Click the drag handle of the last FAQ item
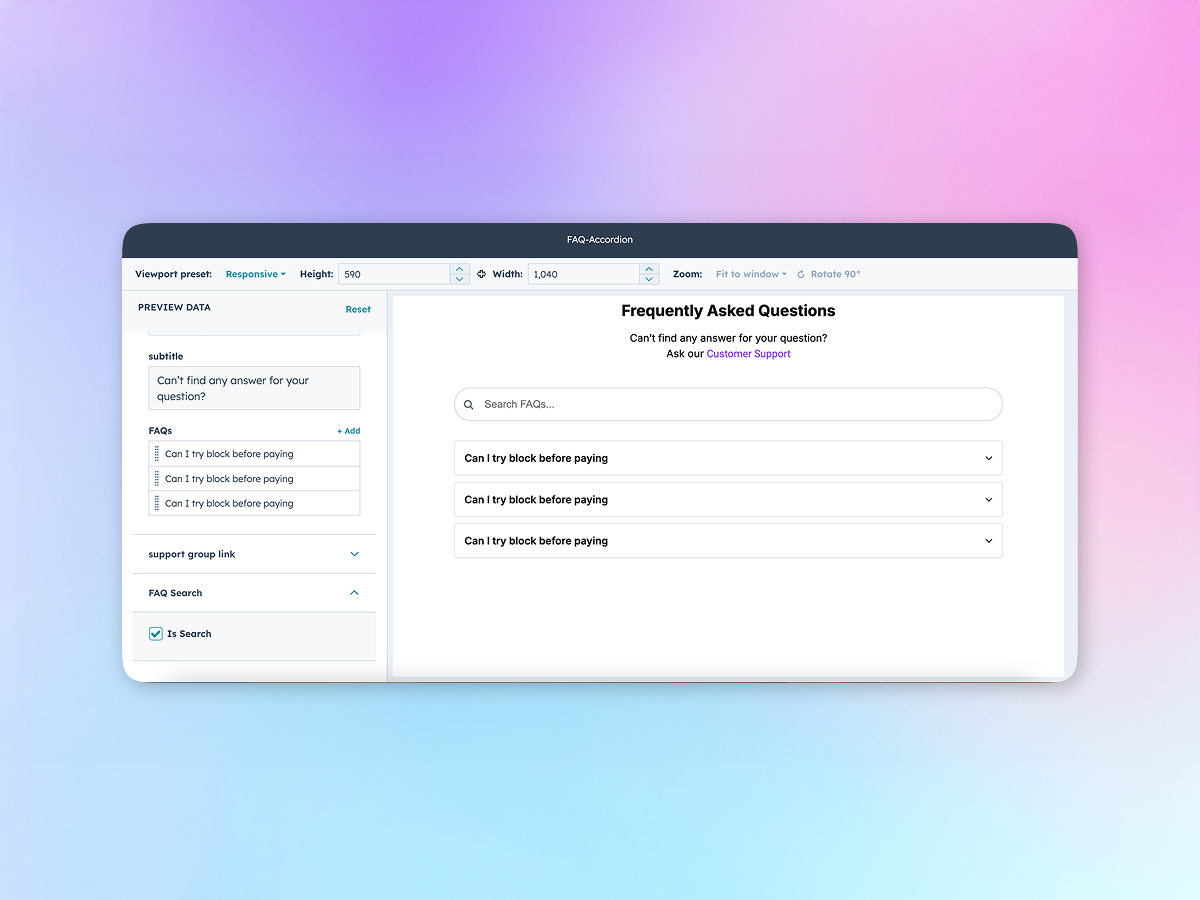This screenshot has height=900, width=1200. (158, 503)
